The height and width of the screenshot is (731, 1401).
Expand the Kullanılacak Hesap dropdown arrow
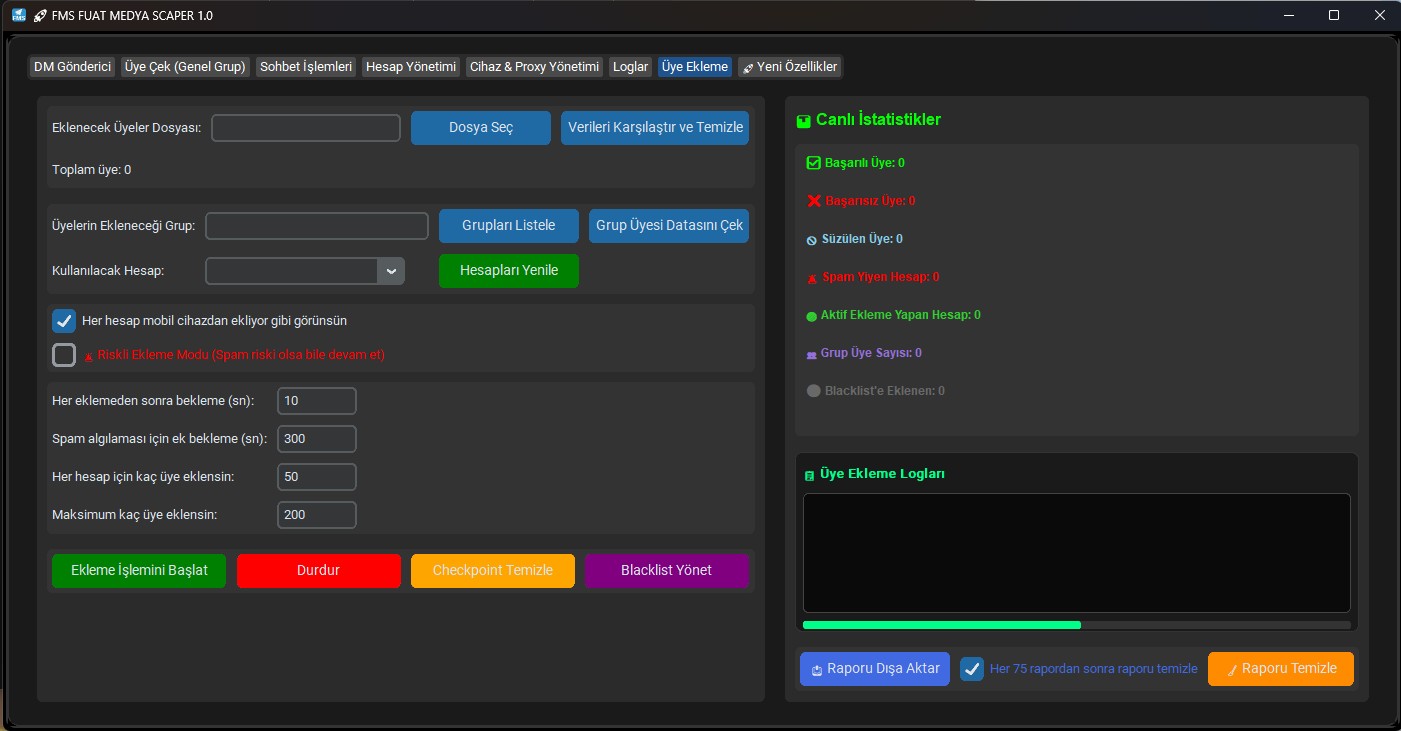[391, 271]
